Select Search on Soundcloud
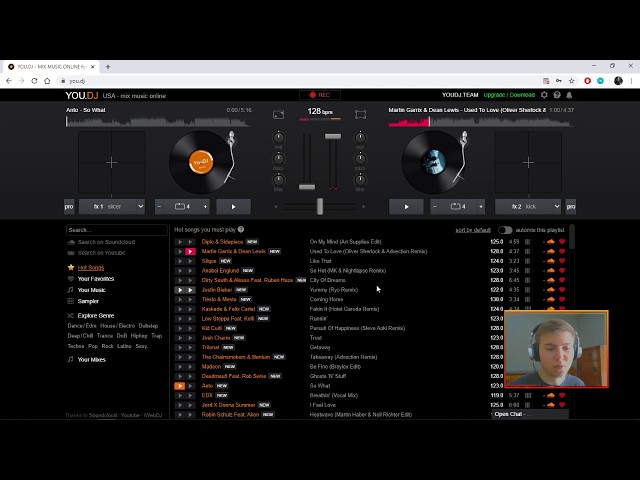Screen dimensions: 640x480 106,242
